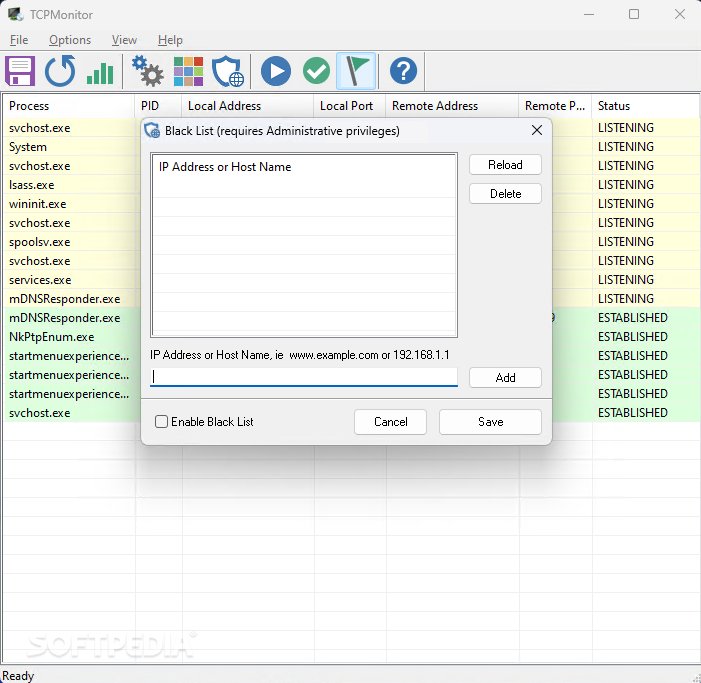Click the Cancel button
Image resolution: width=701 pixels, height=683 pixels.
[391, 422]
